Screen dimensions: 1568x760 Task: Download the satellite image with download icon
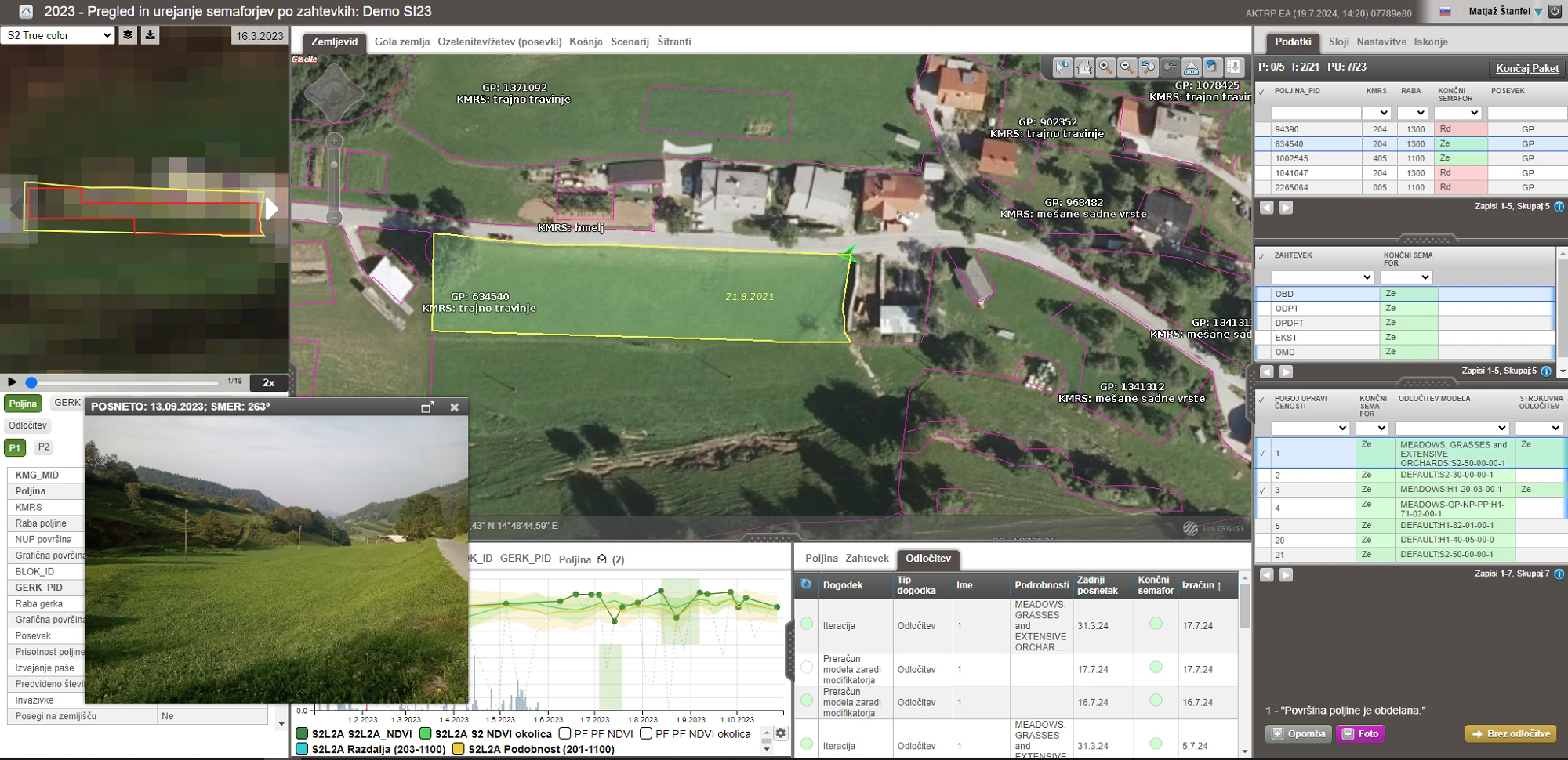tap(150, 35)
